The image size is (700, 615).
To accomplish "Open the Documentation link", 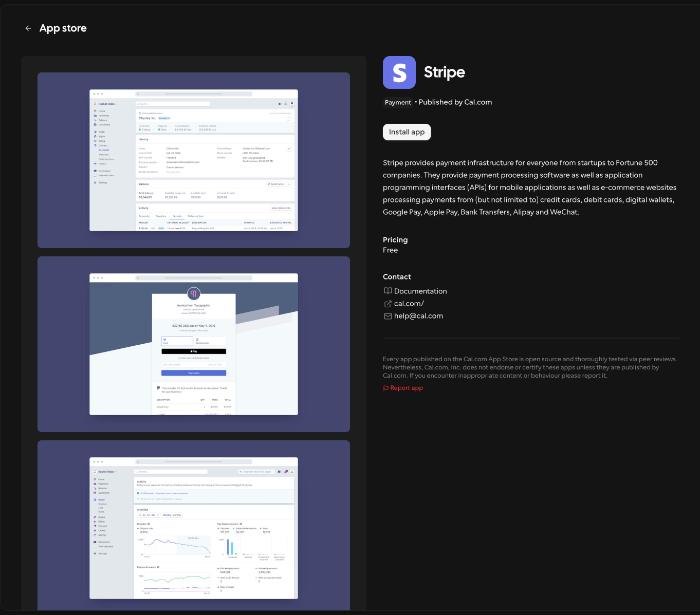I will 420,291.
